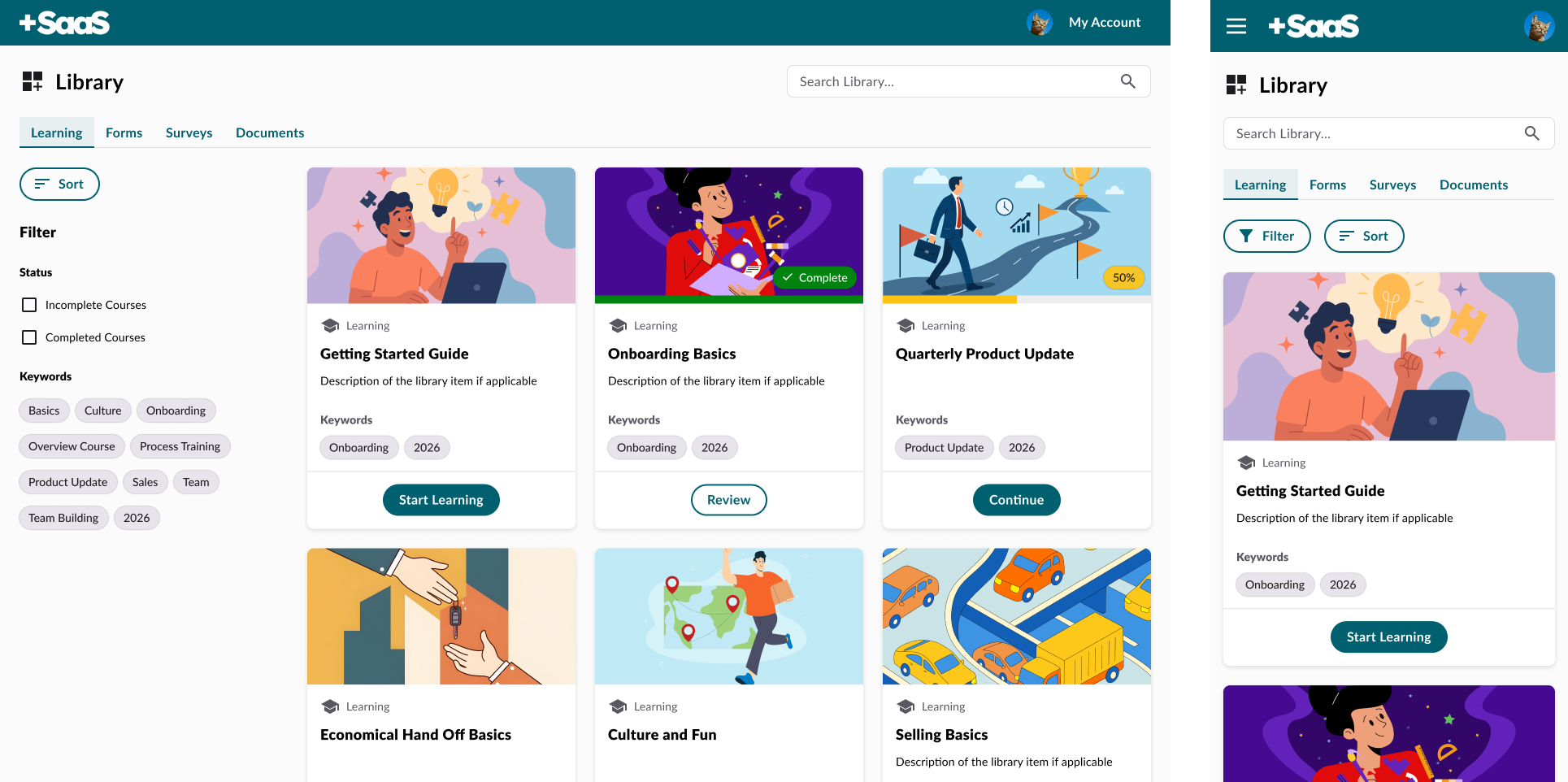Click the desktop Search Library input field
1568x782 pixels.
tap(969, 81)
